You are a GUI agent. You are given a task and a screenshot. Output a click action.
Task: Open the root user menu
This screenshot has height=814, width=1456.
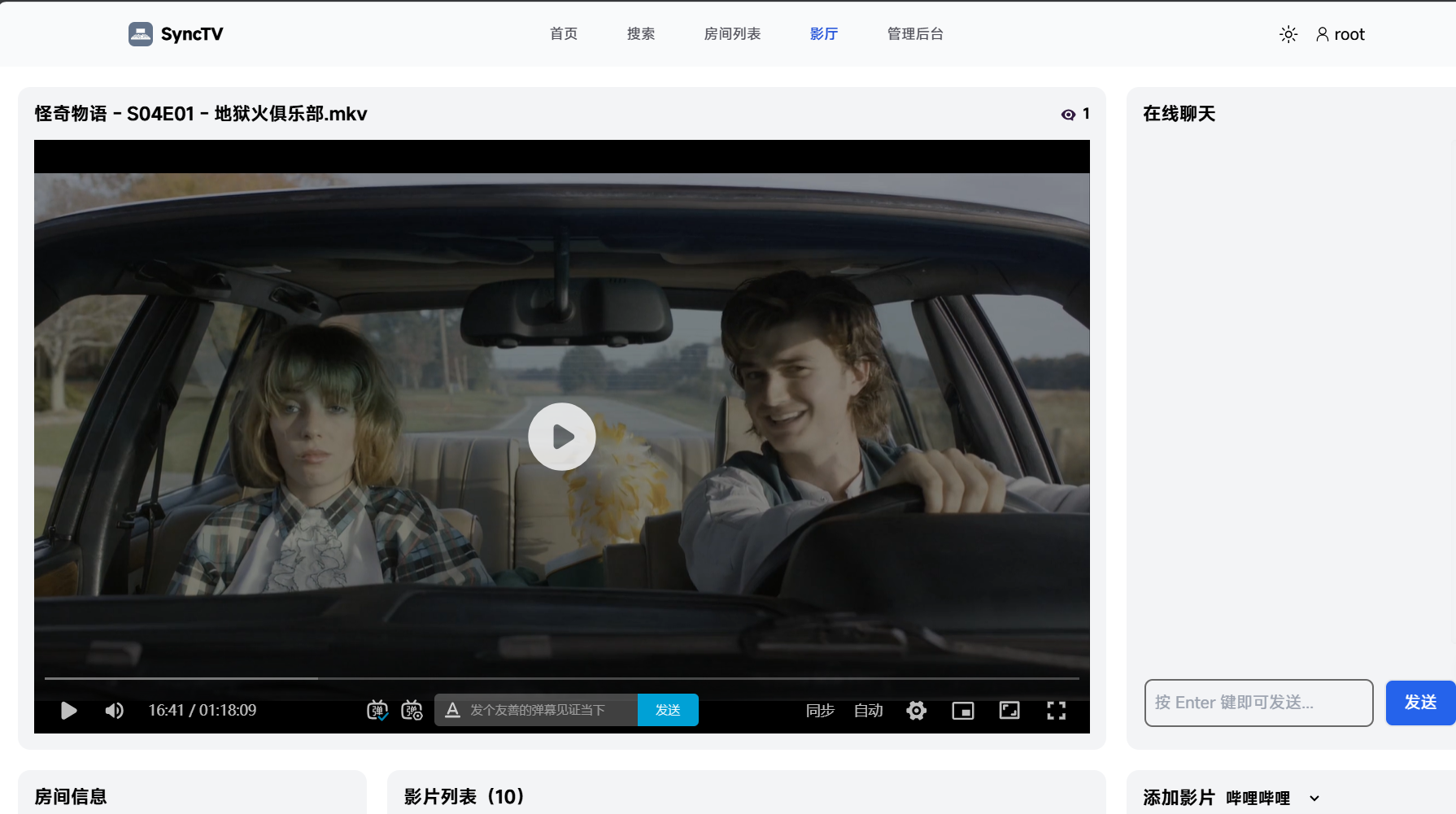coord(1340,34)
